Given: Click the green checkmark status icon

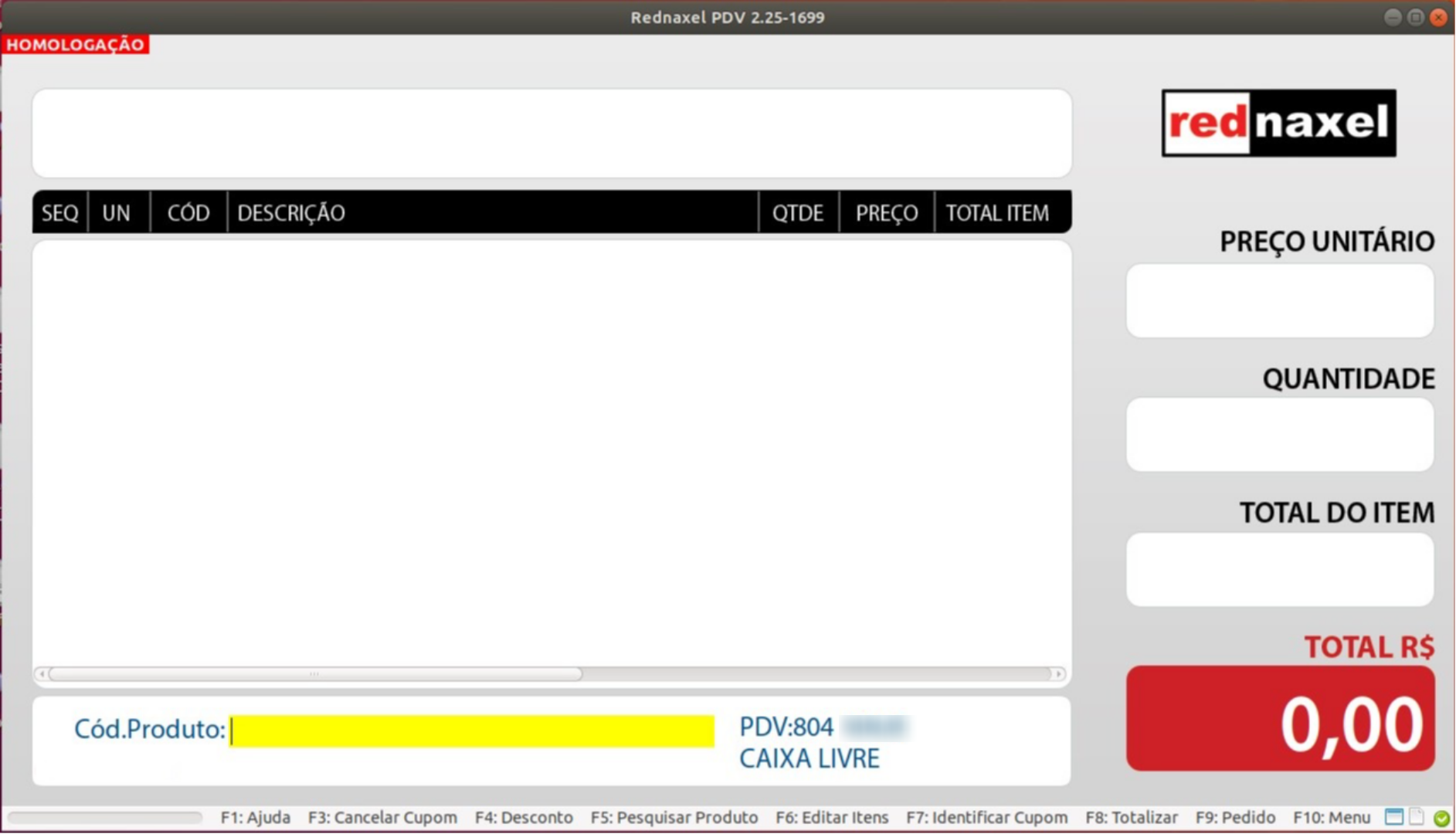Looking at the screenshot, I should 1440,817.
